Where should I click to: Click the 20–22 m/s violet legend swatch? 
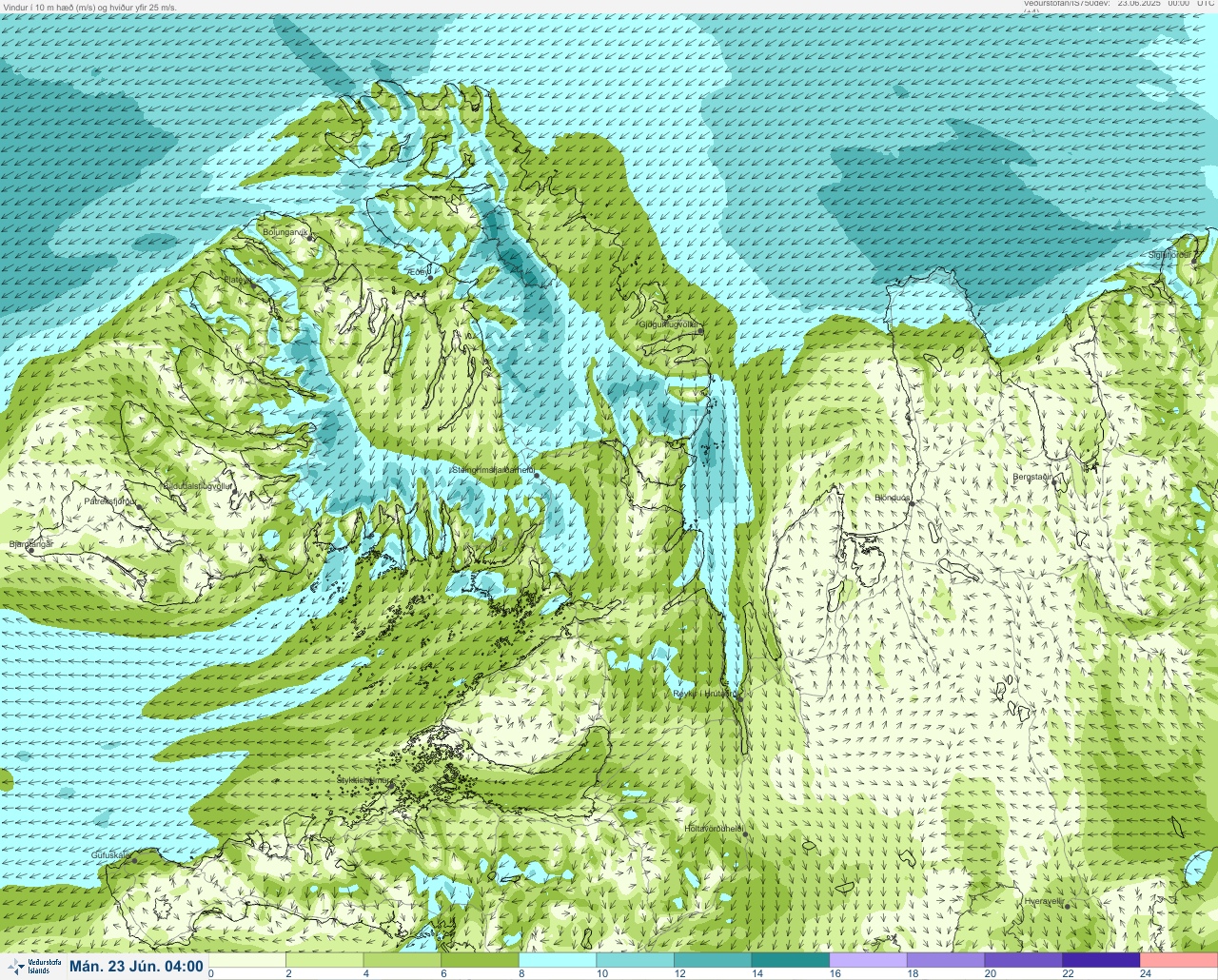click(x=1024, y=960)
